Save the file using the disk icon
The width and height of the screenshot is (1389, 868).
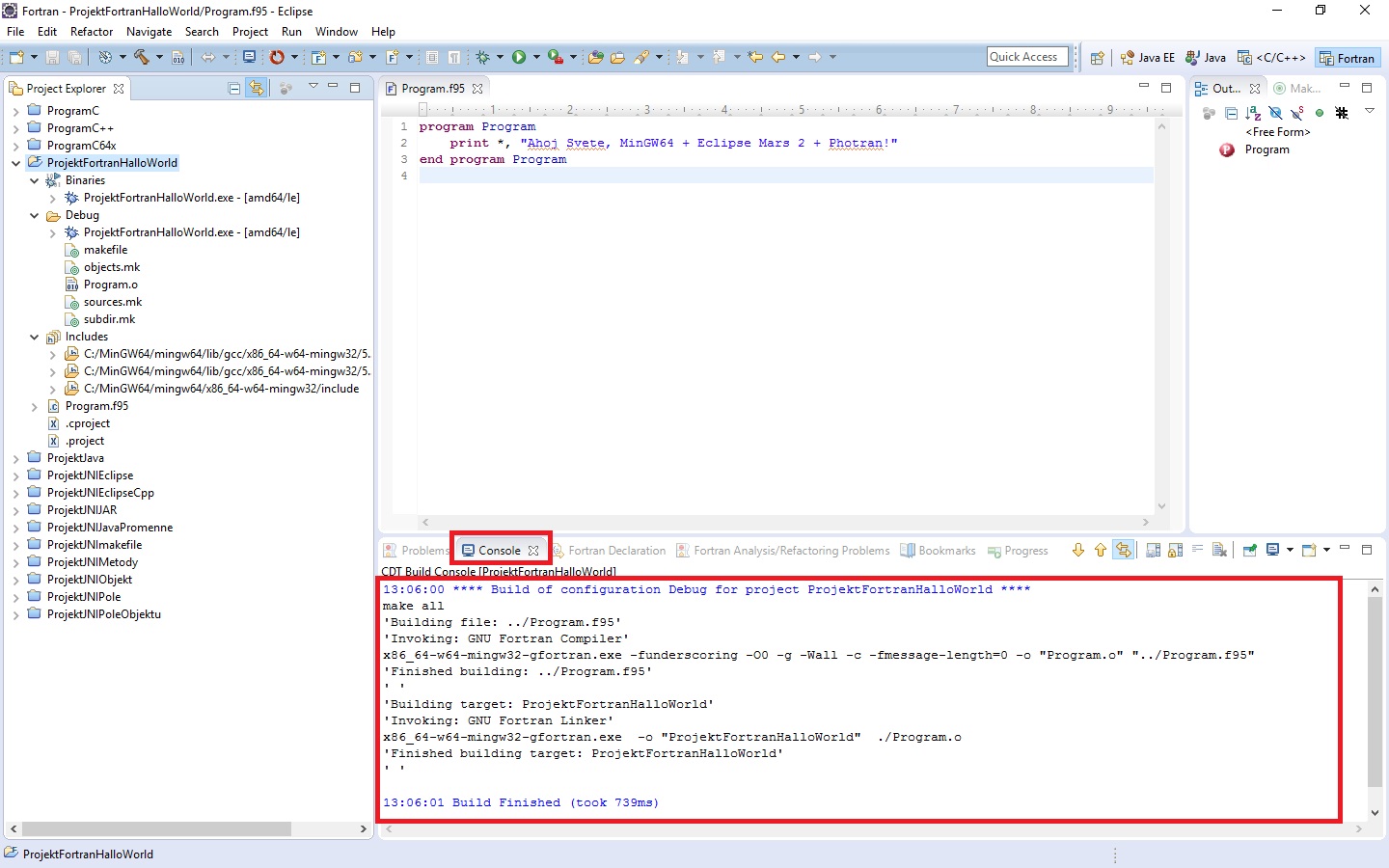[53, 57]
